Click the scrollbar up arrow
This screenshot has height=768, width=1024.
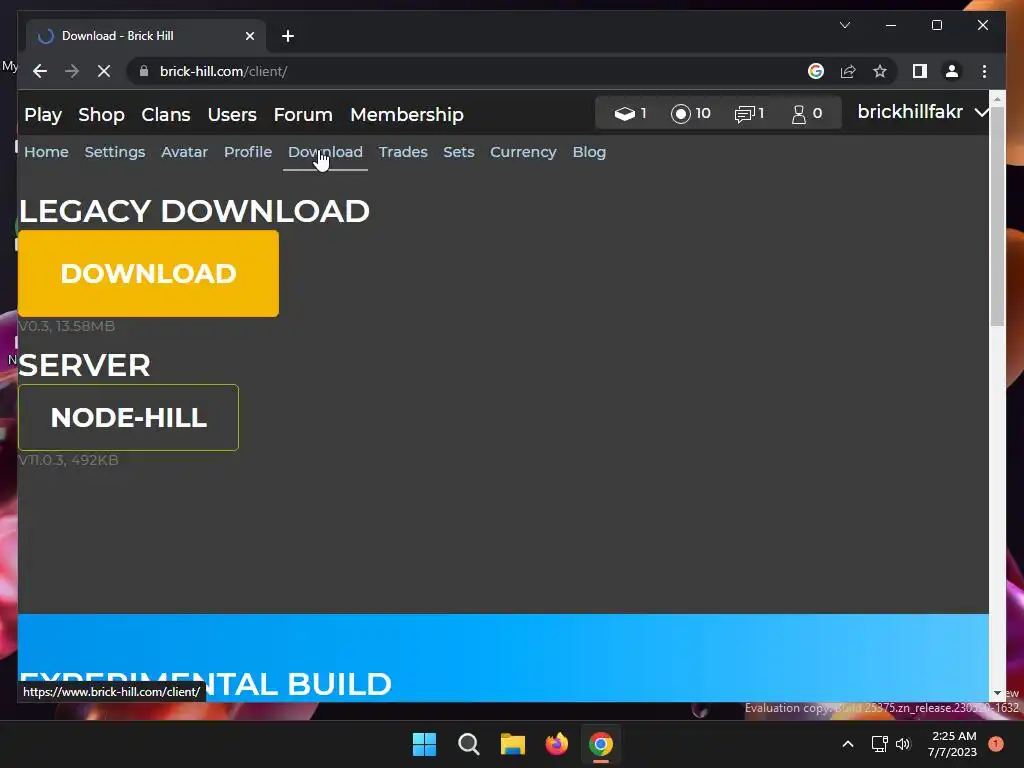point(997,98)
